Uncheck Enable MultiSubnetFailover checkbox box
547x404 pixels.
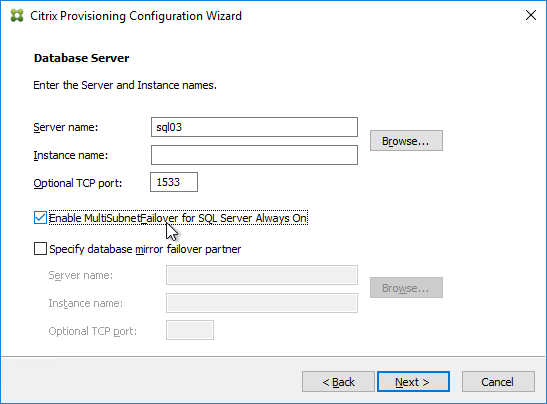click(x=40, y=218)
